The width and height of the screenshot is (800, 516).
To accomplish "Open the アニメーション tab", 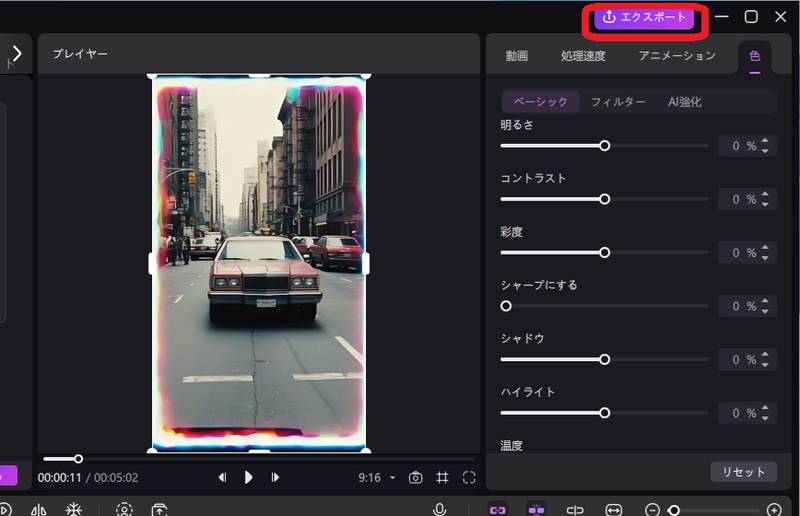I will pyautogui.click(x=677, y=56).
